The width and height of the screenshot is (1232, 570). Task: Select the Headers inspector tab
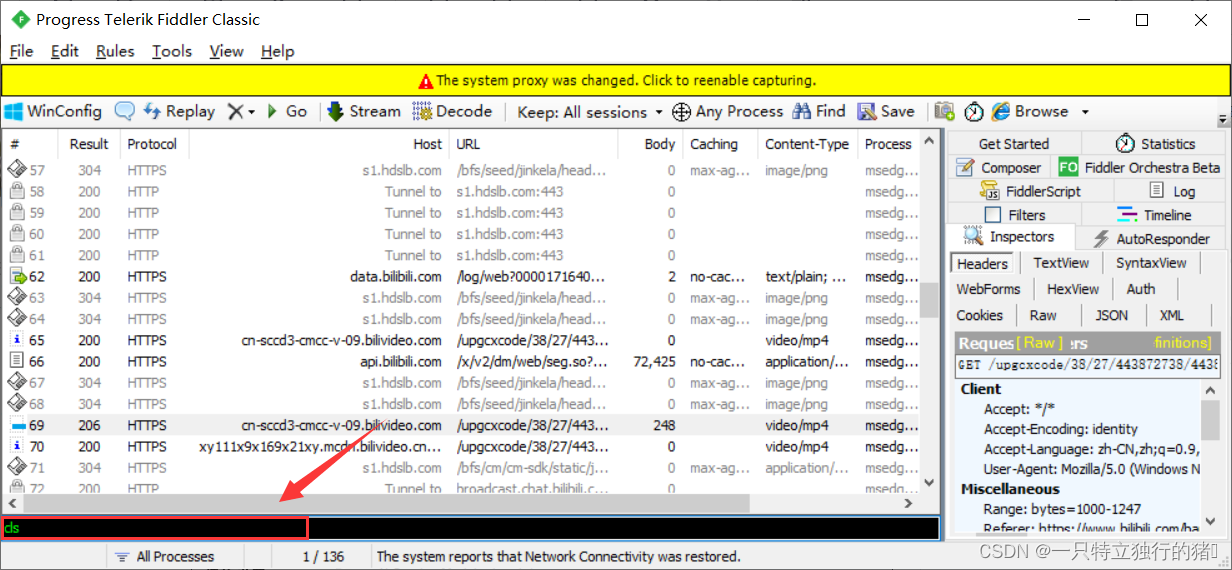pyautogui.click(x=982, y=263)
